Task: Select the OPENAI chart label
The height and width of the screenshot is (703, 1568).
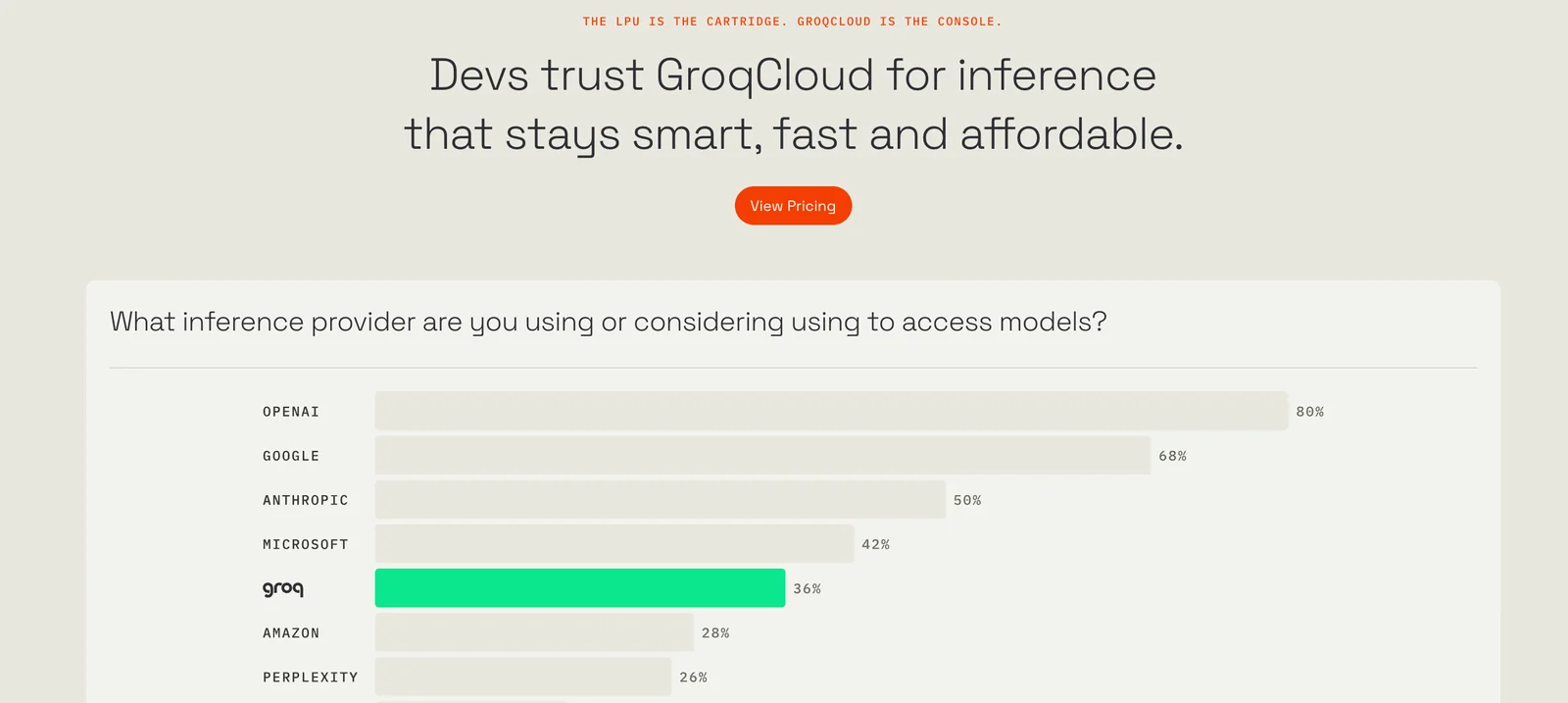Action: [x=291, y=412]
